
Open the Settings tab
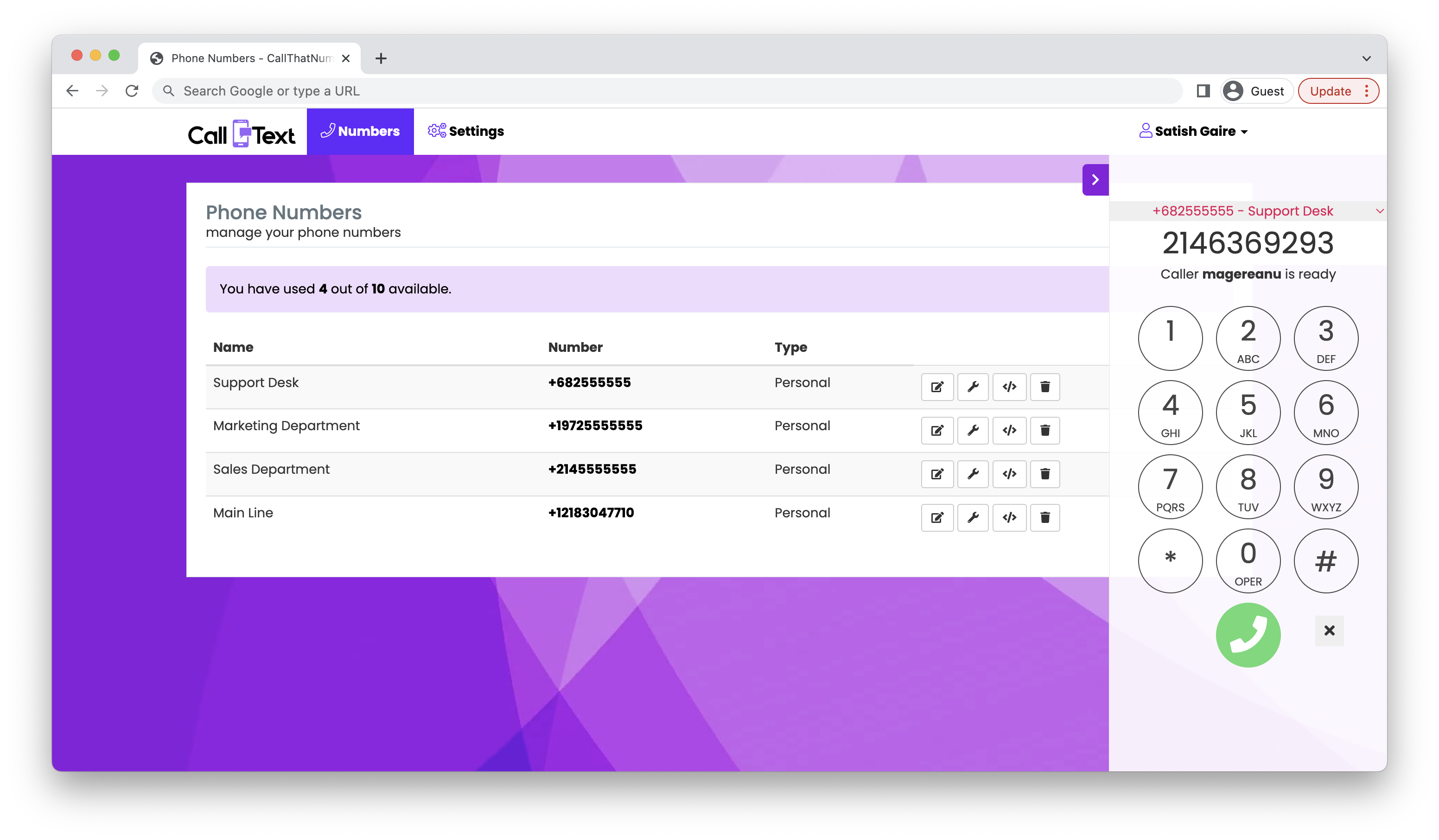pos(466,131)
